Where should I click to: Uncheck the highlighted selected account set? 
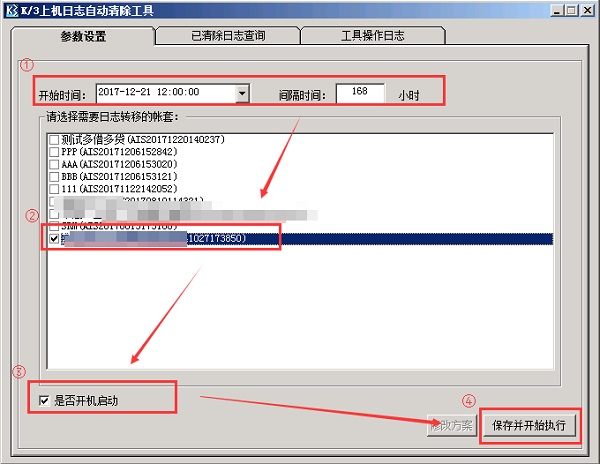click(54, 239)
